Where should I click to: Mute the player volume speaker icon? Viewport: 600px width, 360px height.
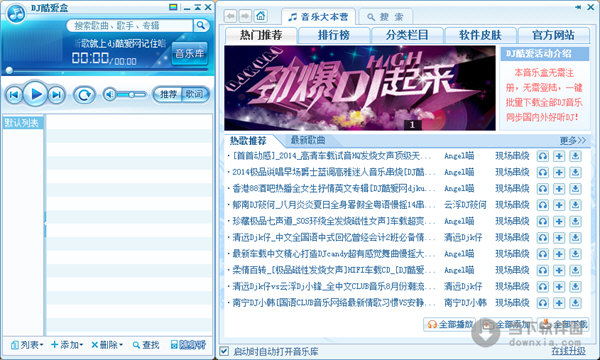(x=110, y=94)
